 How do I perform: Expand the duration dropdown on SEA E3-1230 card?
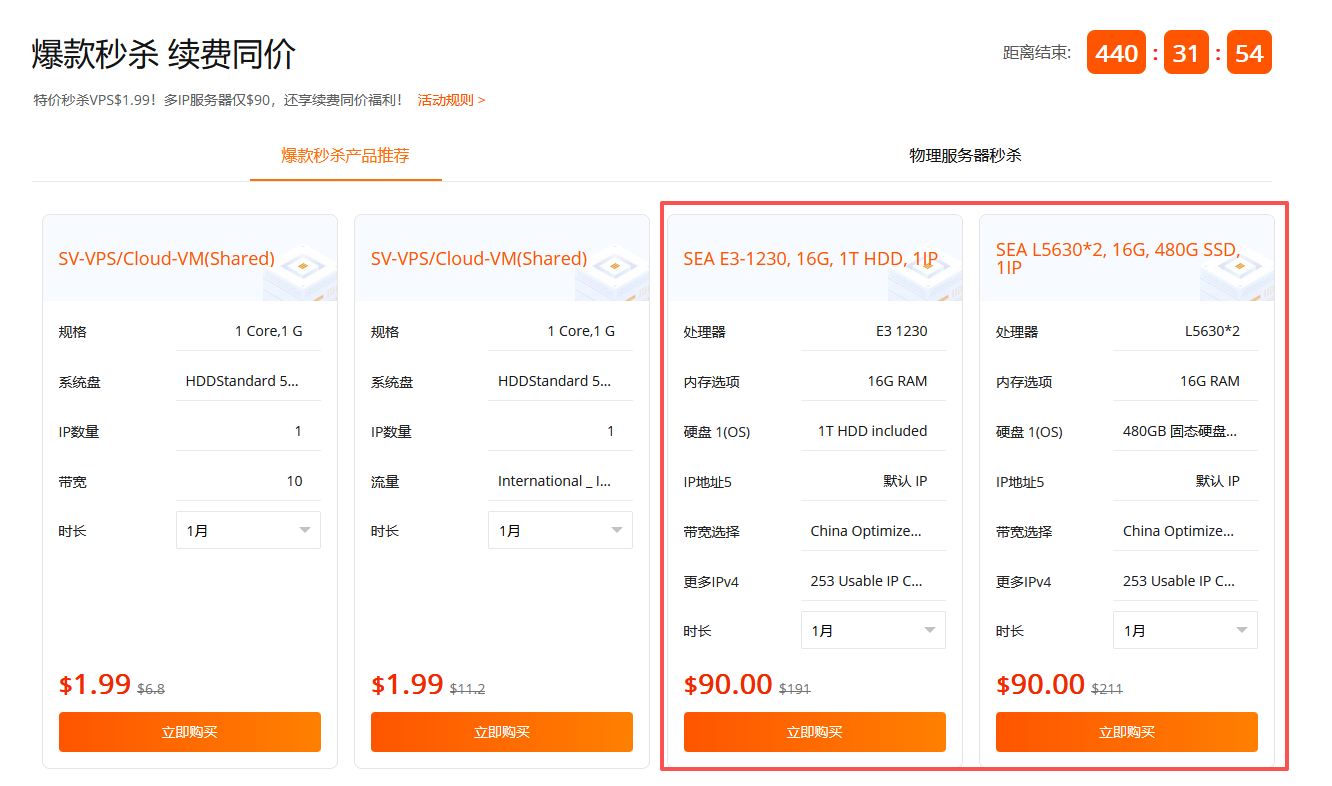[x=873, y=630]
